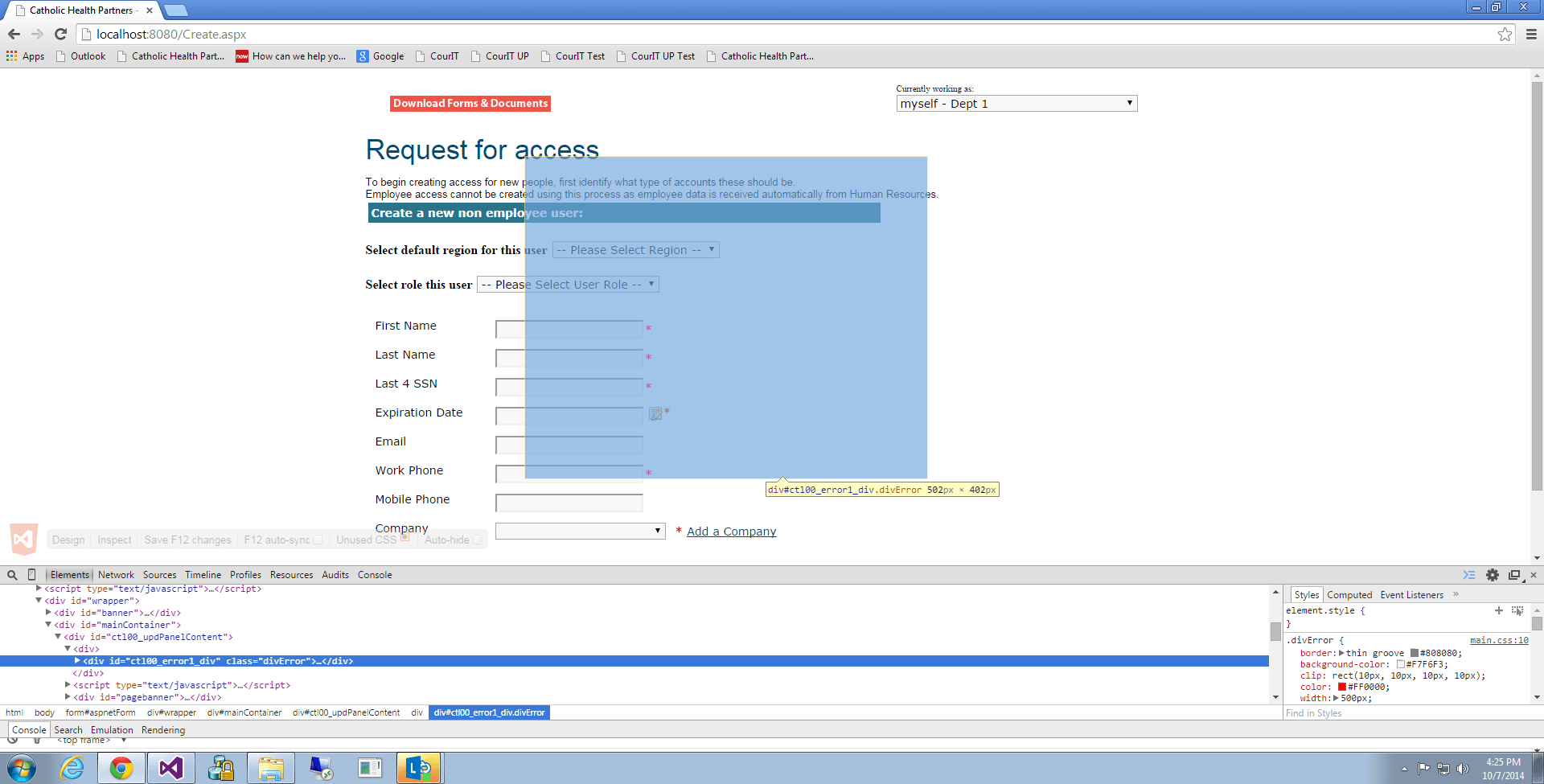Toggle the Unused CSS checkbox
The image size is (1544, 784).
404,538
